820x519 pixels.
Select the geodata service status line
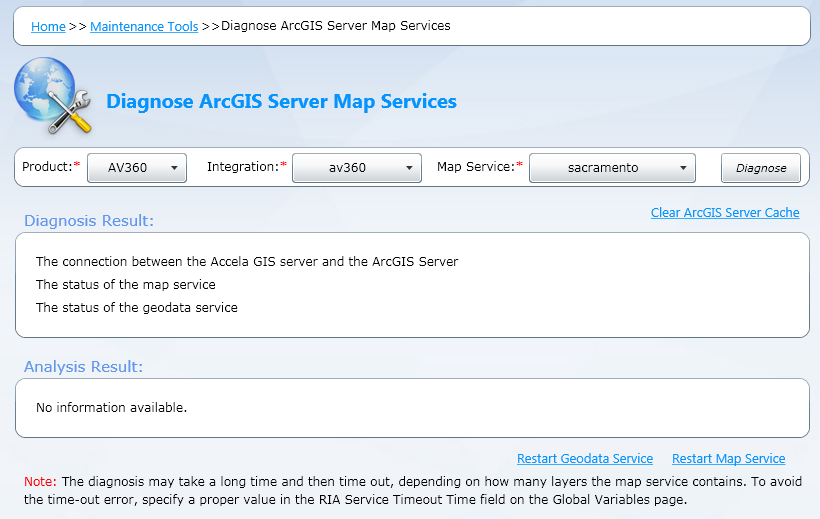(137, 307)
